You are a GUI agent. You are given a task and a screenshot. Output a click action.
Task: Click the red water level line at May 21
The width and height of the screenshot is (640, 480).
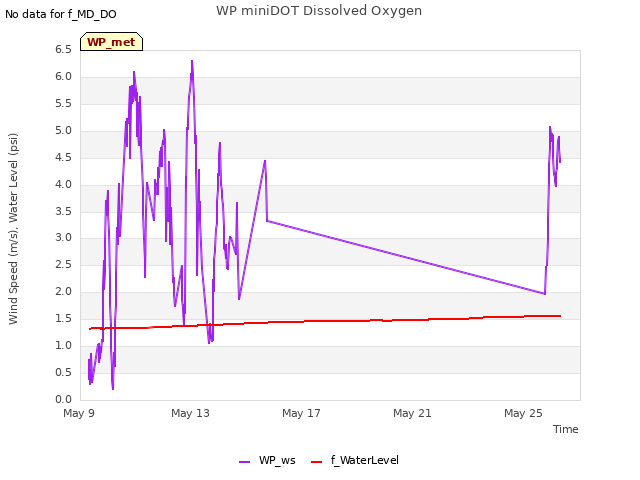[x=412, y=320]
